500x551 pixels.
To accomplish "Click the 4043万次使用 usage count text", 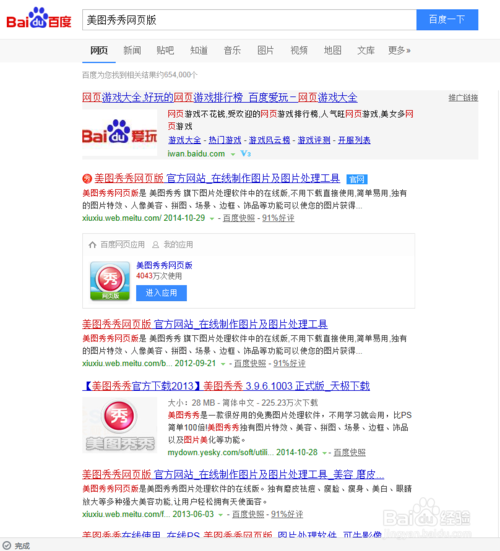I will [x=159, y=276].
